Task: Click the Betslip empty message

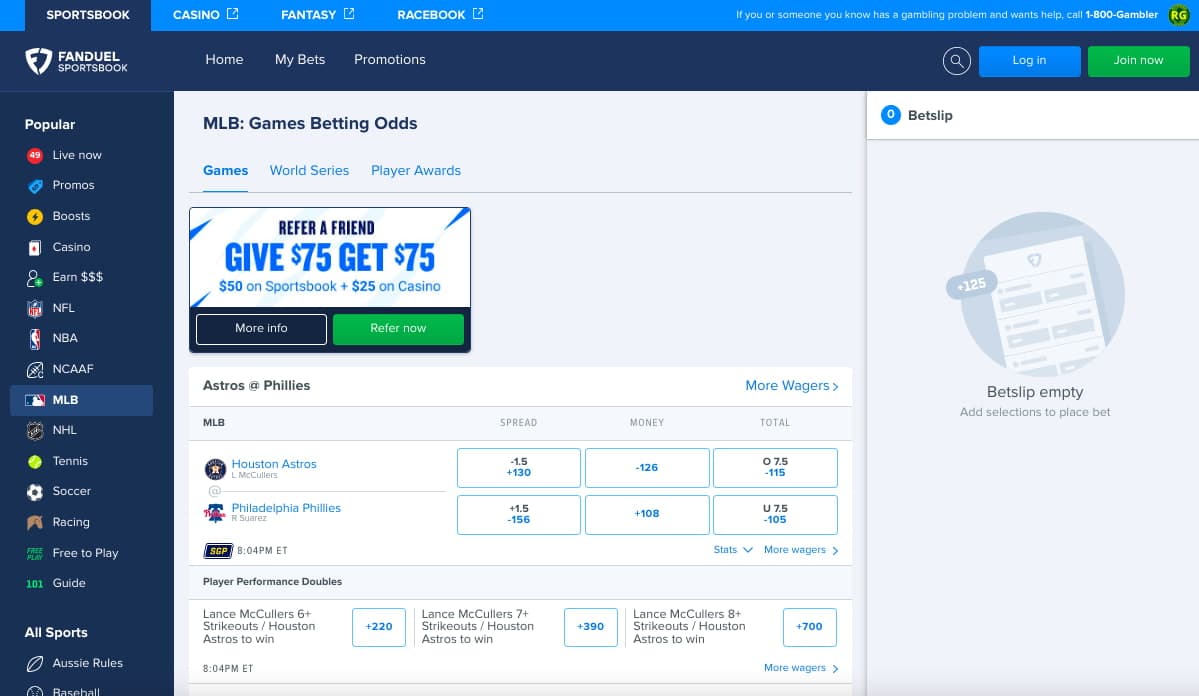Action: tap(1035, 392)
